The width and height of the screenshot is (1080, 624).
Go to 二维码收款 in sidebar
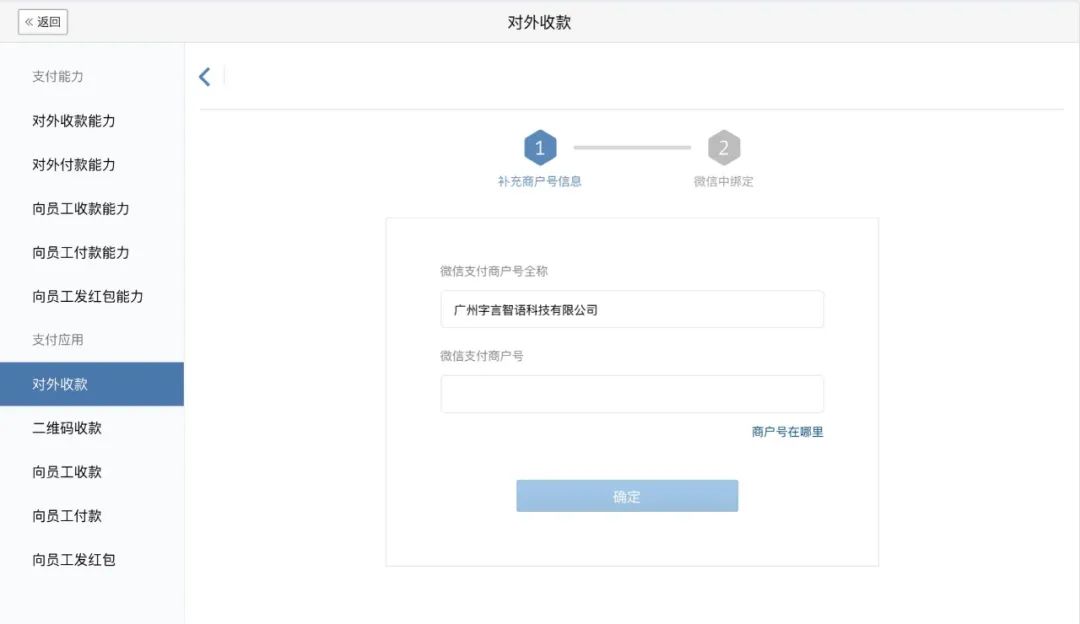pos(67,428)
